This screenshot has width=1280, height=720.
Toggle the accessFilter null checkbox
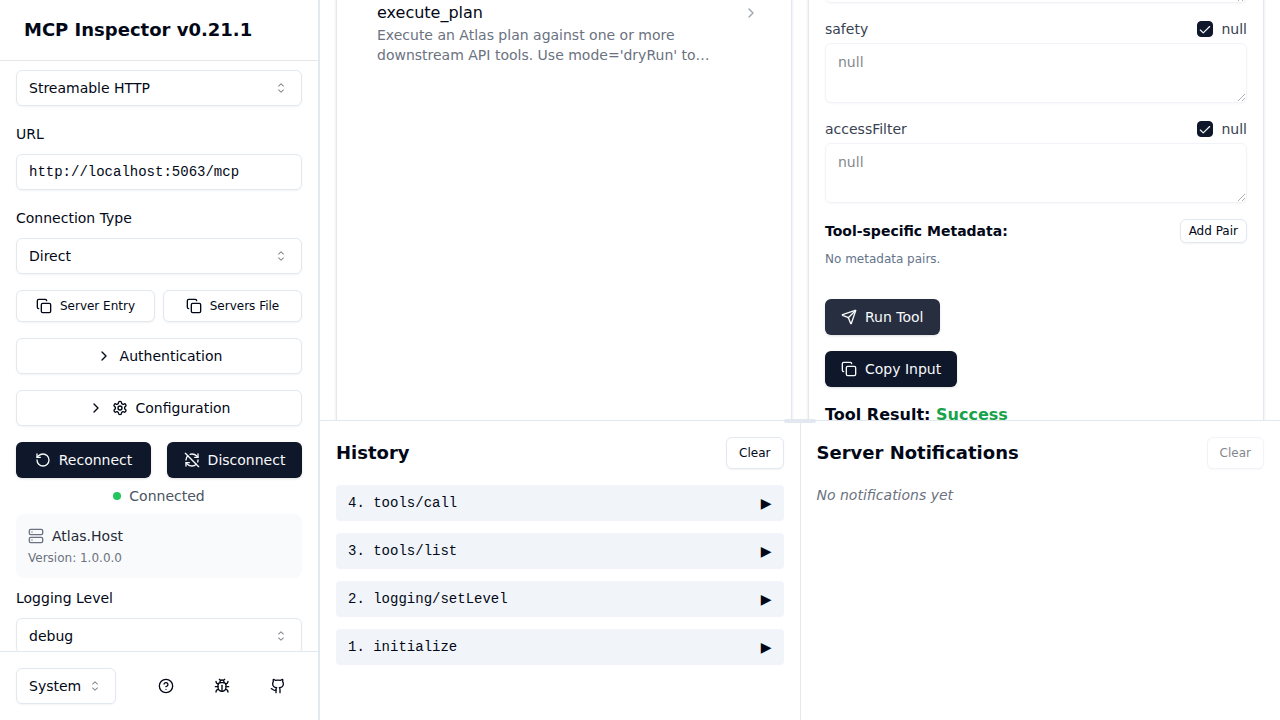pos(1205,129)
